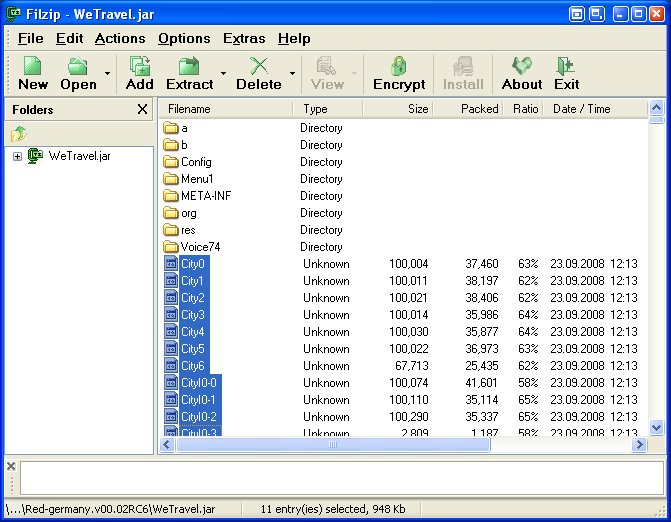Click the About toolbar icon
Screen dimensions: 671x522
pyautogui.click(x=522, y=66)
